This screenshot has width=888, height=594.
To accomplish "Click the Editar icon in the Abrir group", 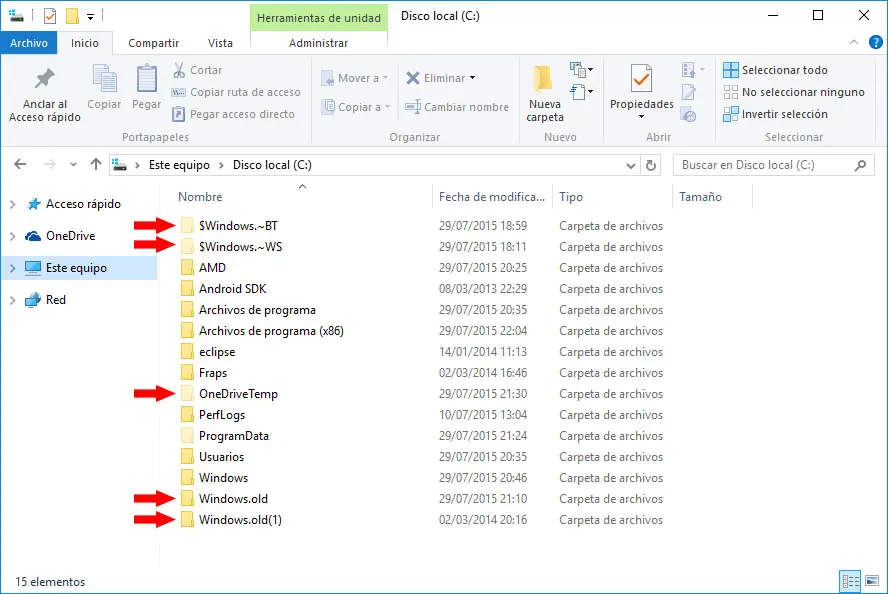I will [689, 92].
